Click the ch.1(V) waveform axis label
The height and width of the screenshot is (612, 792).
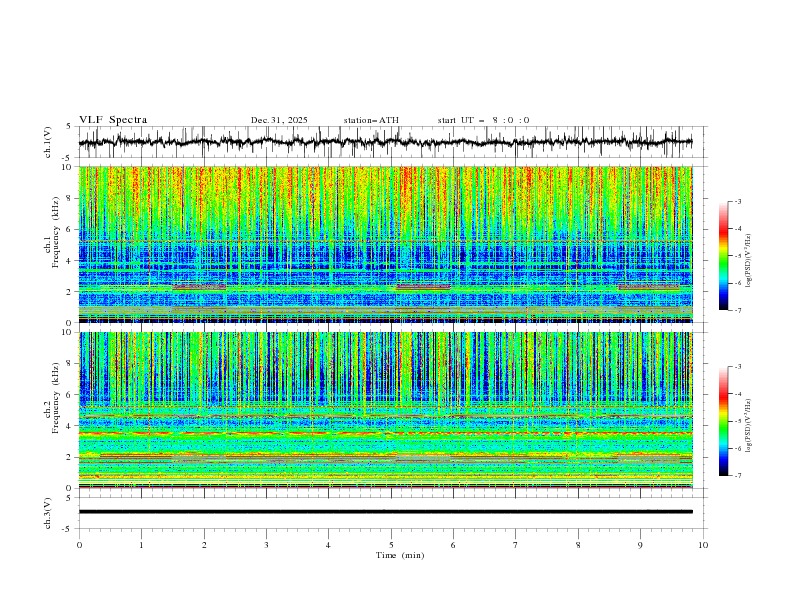49,142
